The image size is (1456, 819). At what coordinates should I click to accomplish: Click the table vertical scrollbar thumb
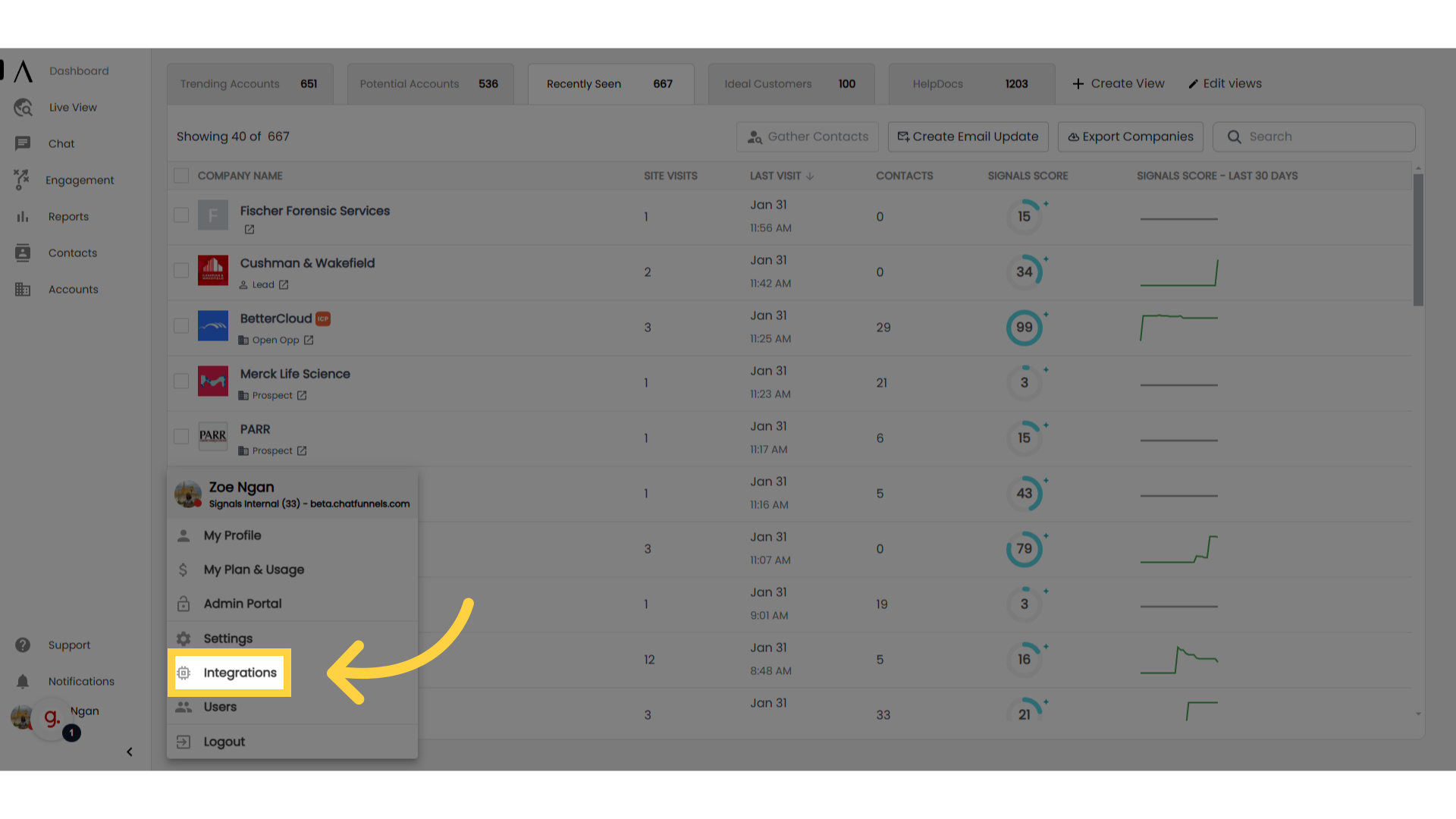click(x=1418, y=240)
